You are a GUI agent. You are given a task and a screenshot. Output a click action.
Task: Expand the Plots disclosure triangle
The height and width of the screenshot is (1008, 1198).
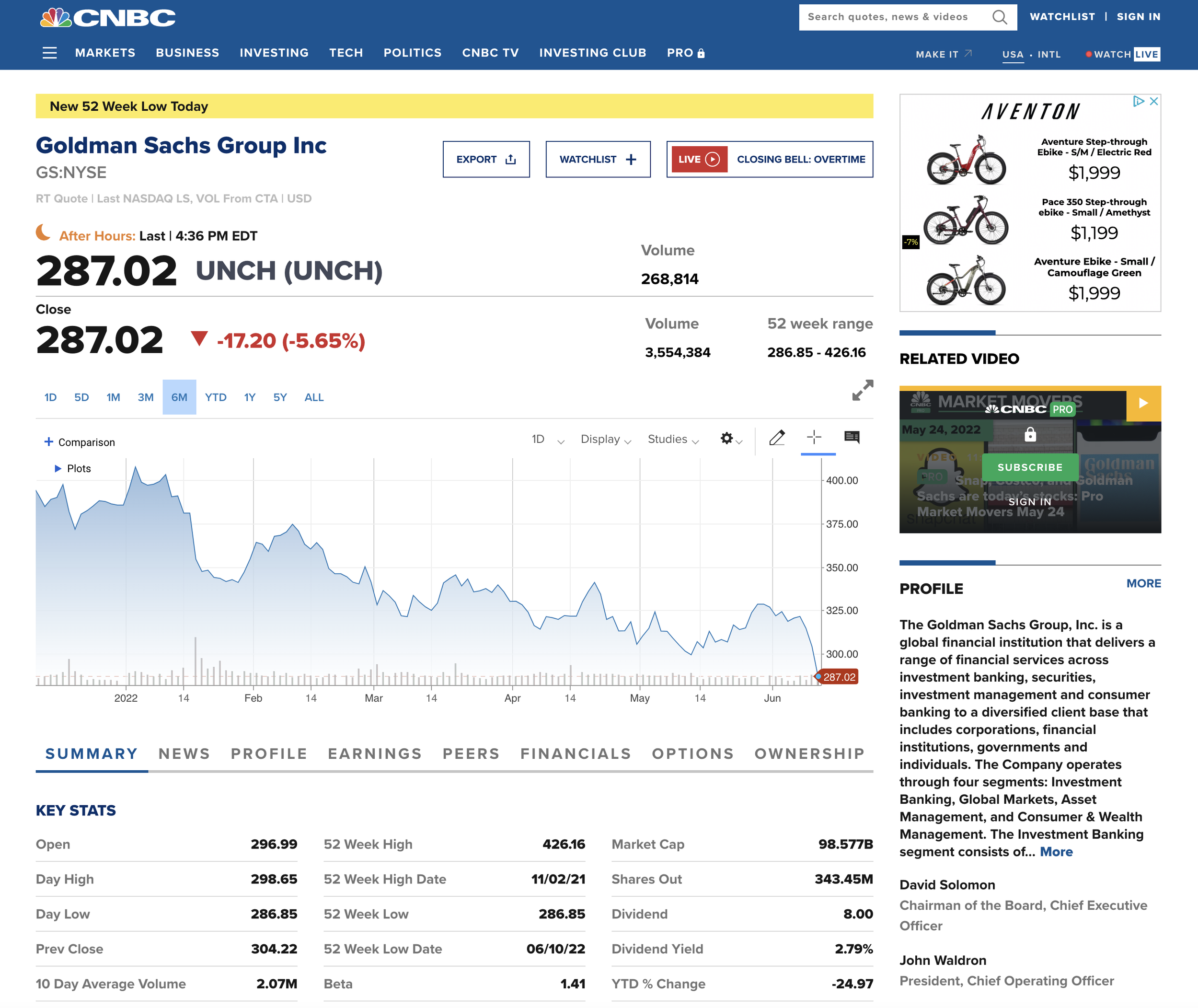58,469
